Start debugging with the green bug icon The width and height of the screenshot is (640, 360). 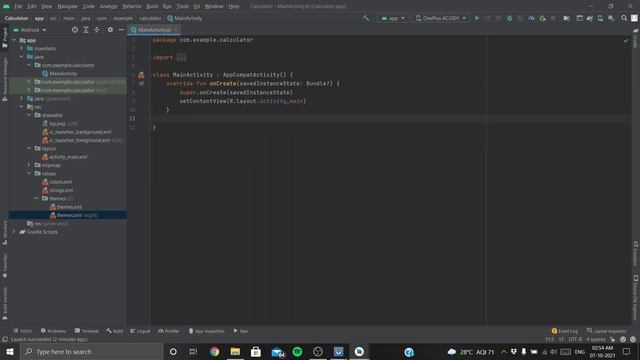tap(509, 18)
